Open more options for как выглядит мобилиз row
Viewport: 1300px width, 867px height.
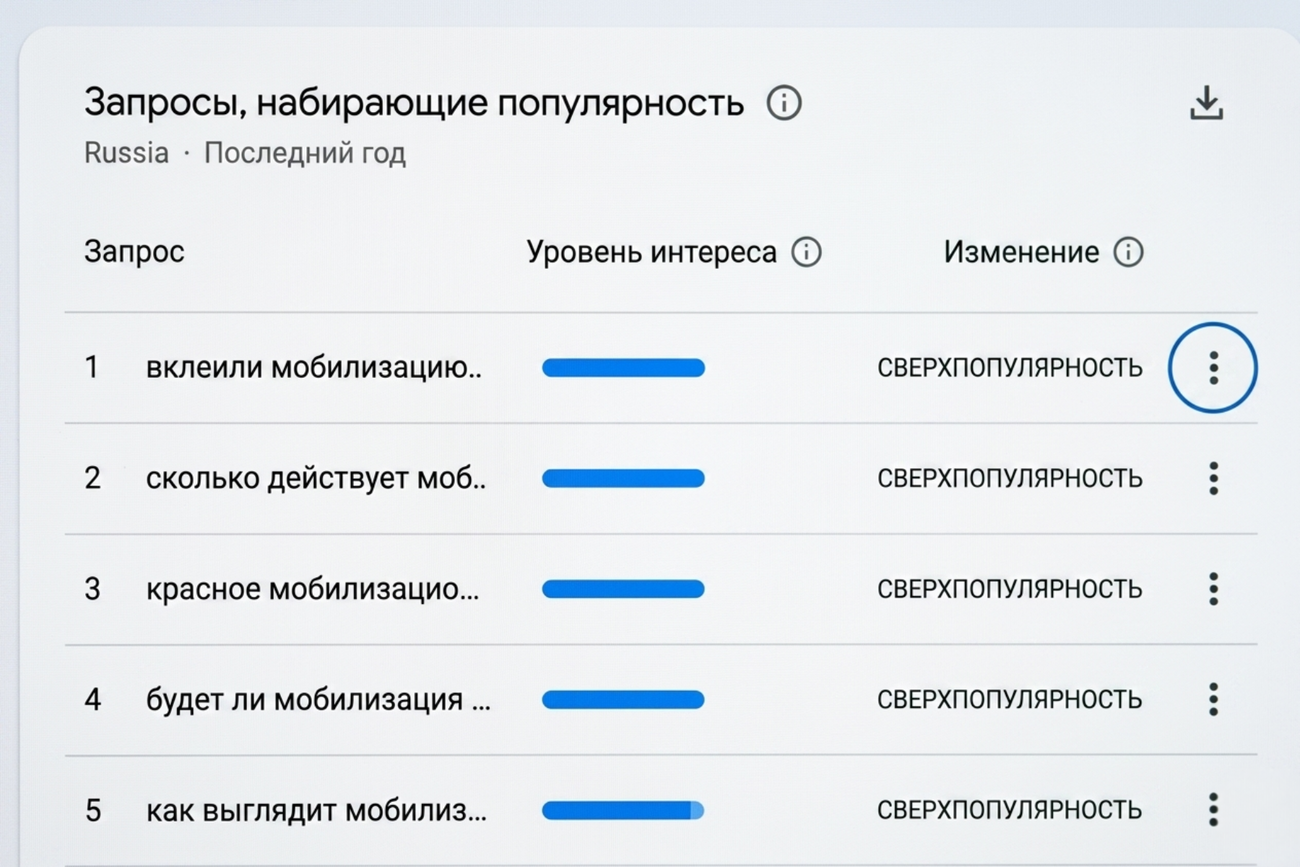click(1213, 810)
